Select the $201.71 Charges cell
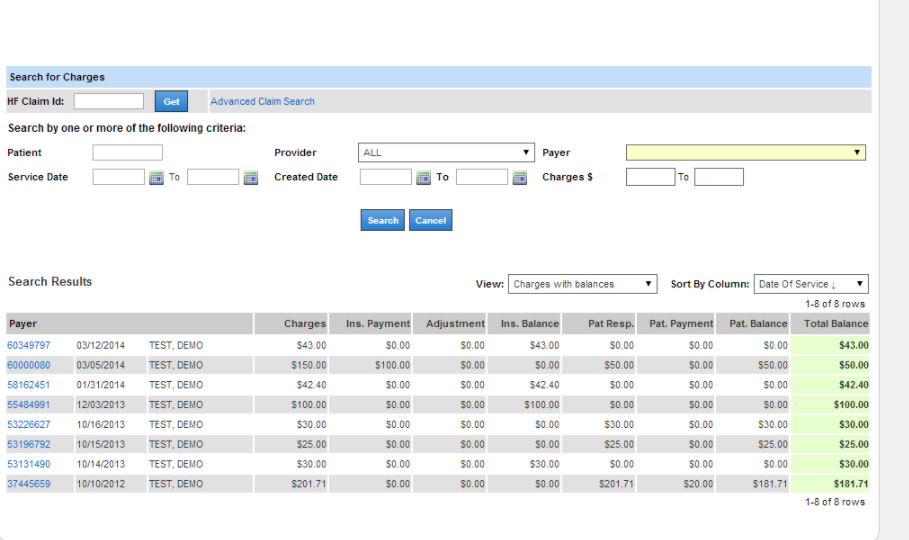 [x=292, y=484]
